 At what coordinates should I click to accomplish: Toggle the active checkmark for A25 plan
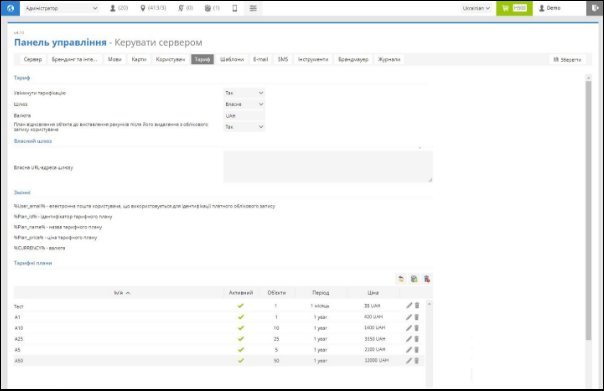241,339
